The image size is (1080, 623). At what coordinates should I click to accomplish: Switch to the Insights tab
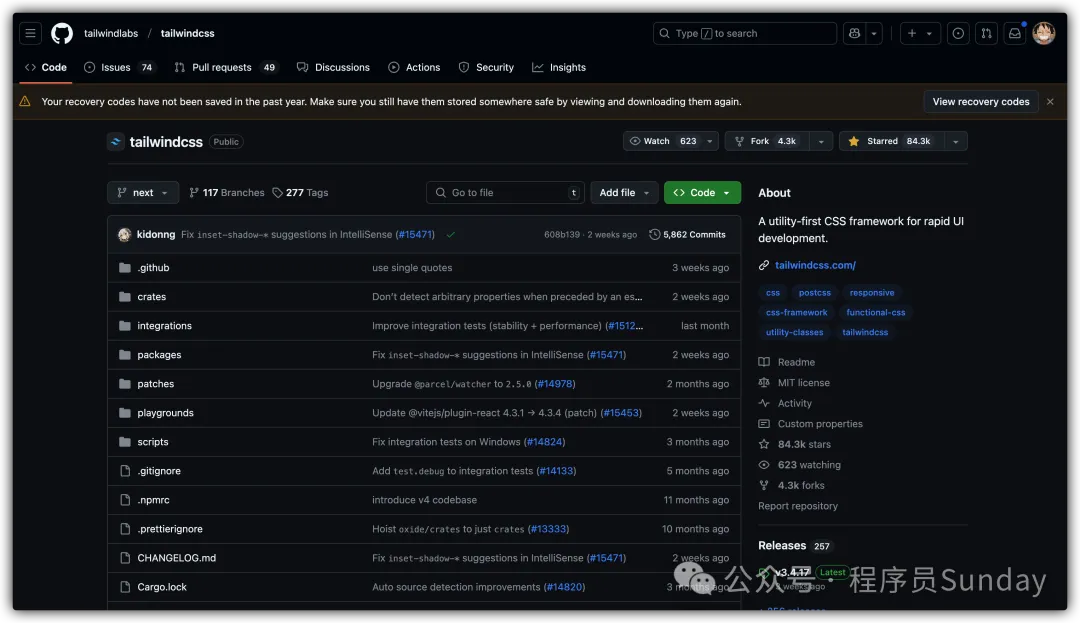point(559,68)
